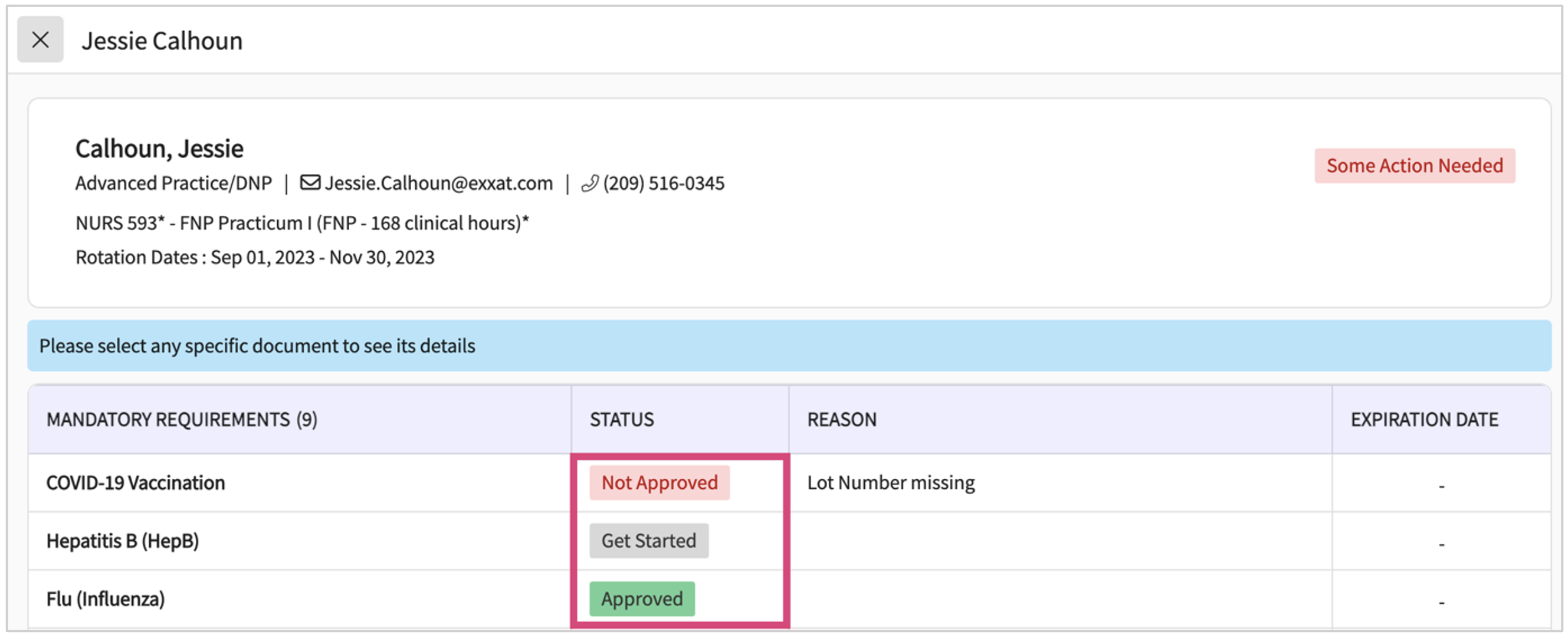Select the Flu (Influenza) requirement row
This screenshot has width=1568, height=638.
coord(106,599)
